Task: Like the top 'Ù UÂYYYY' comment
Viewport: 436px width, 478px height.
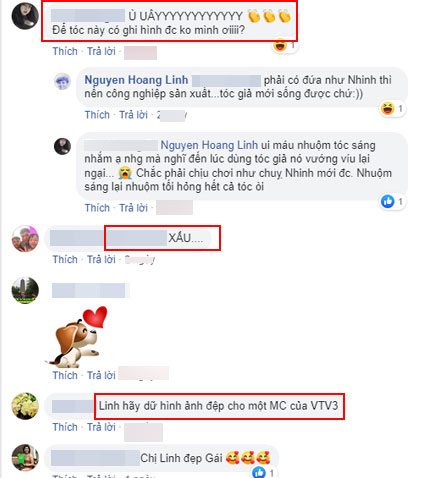Action: 65,51
